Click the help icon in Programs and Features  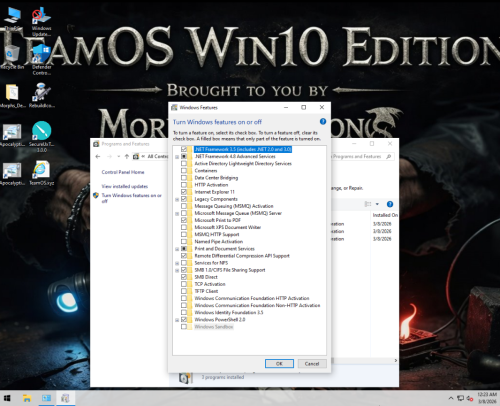[x=390, y=204]
